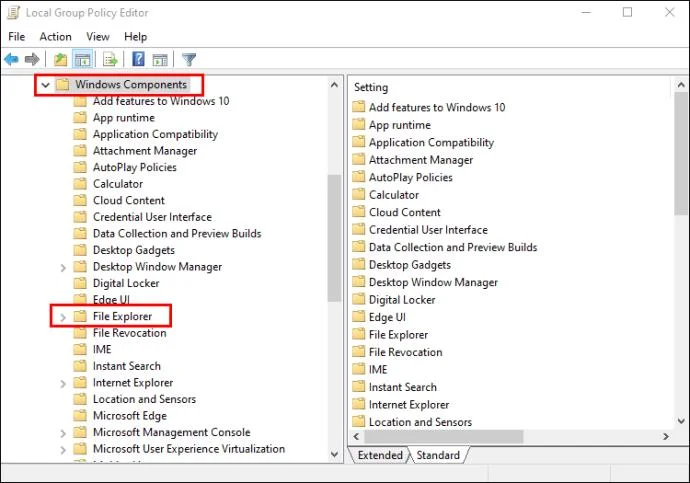This screenshot has width=690, height=483.
Task: Open App runtime in the right pane
Action: (x=400, y=125)
